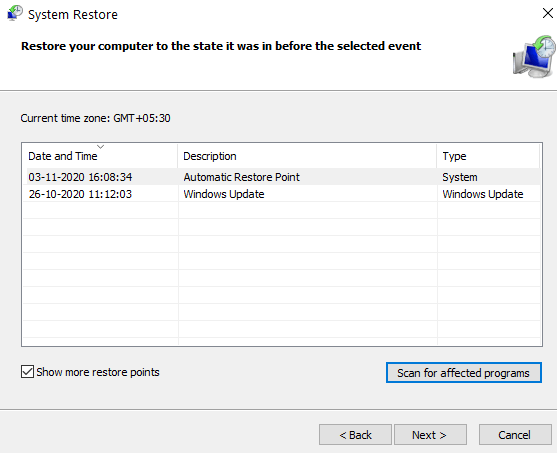The image size is (557, 453).
Task: Sort by Description column header
Action: coord(307,156)
